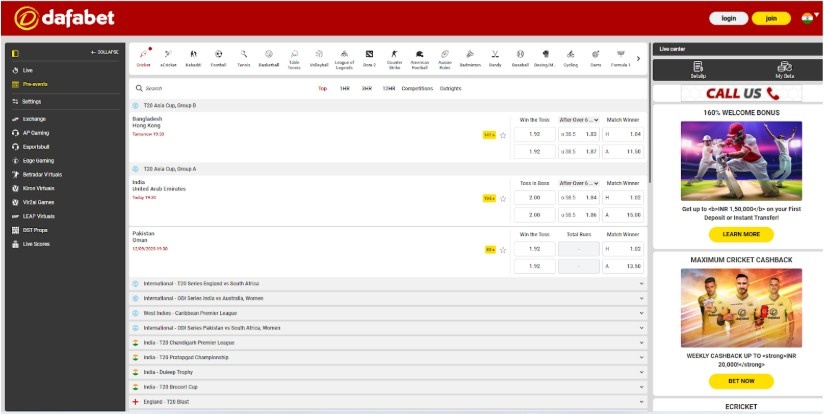Show more sports with right arrow
Image resolution: width=824 pixels, height=414 pixels.
pyautogui.click(x=638, y=58)
